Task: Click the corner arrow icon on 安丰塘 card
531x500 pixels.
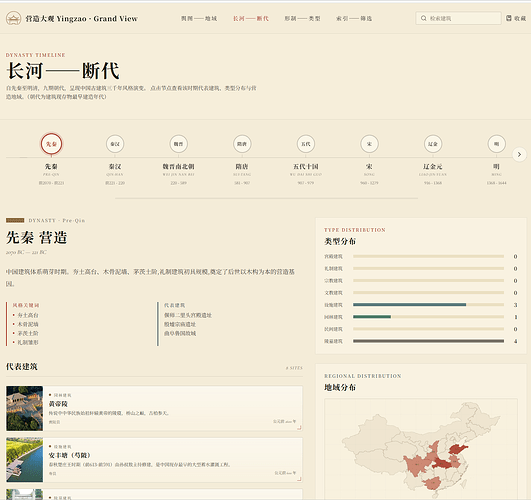Action: 299,479
